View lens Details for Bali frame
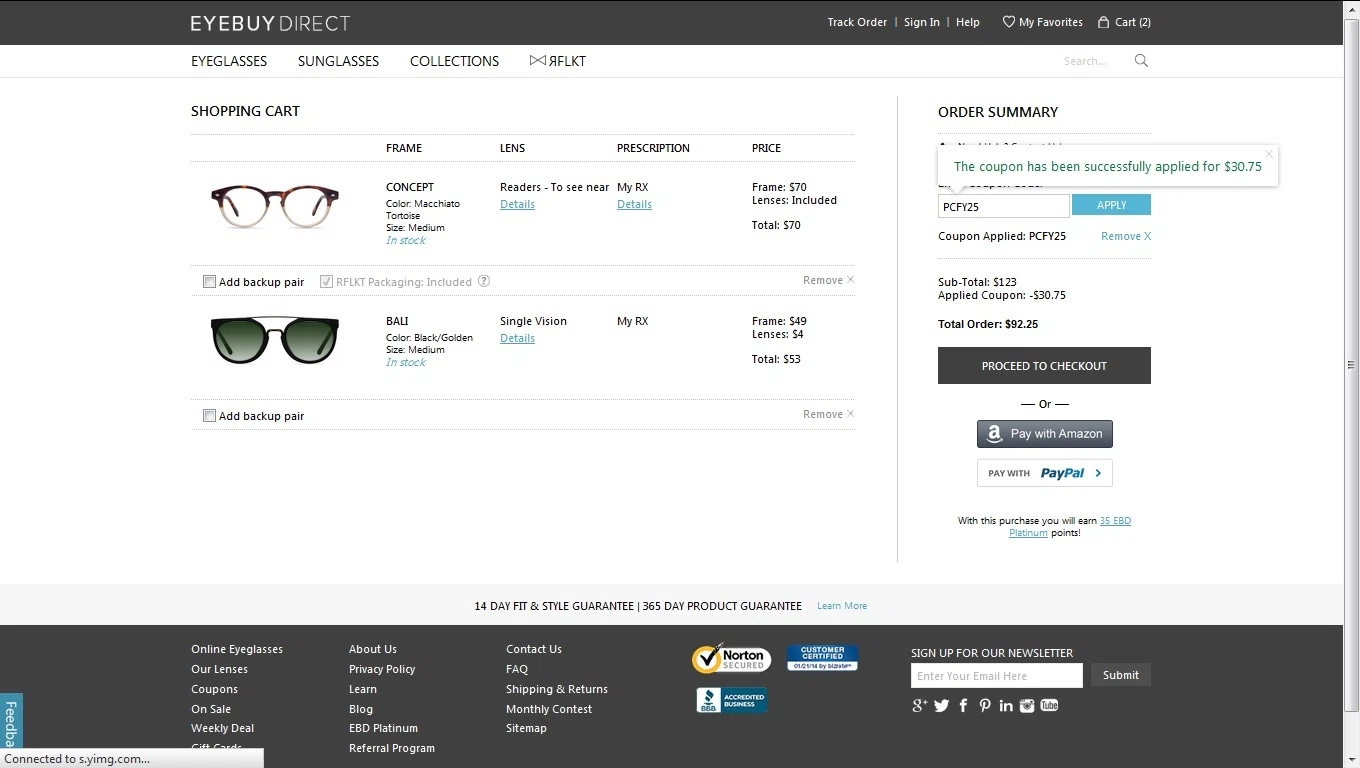Screen dimensions: 1360x768 point(517,338)
